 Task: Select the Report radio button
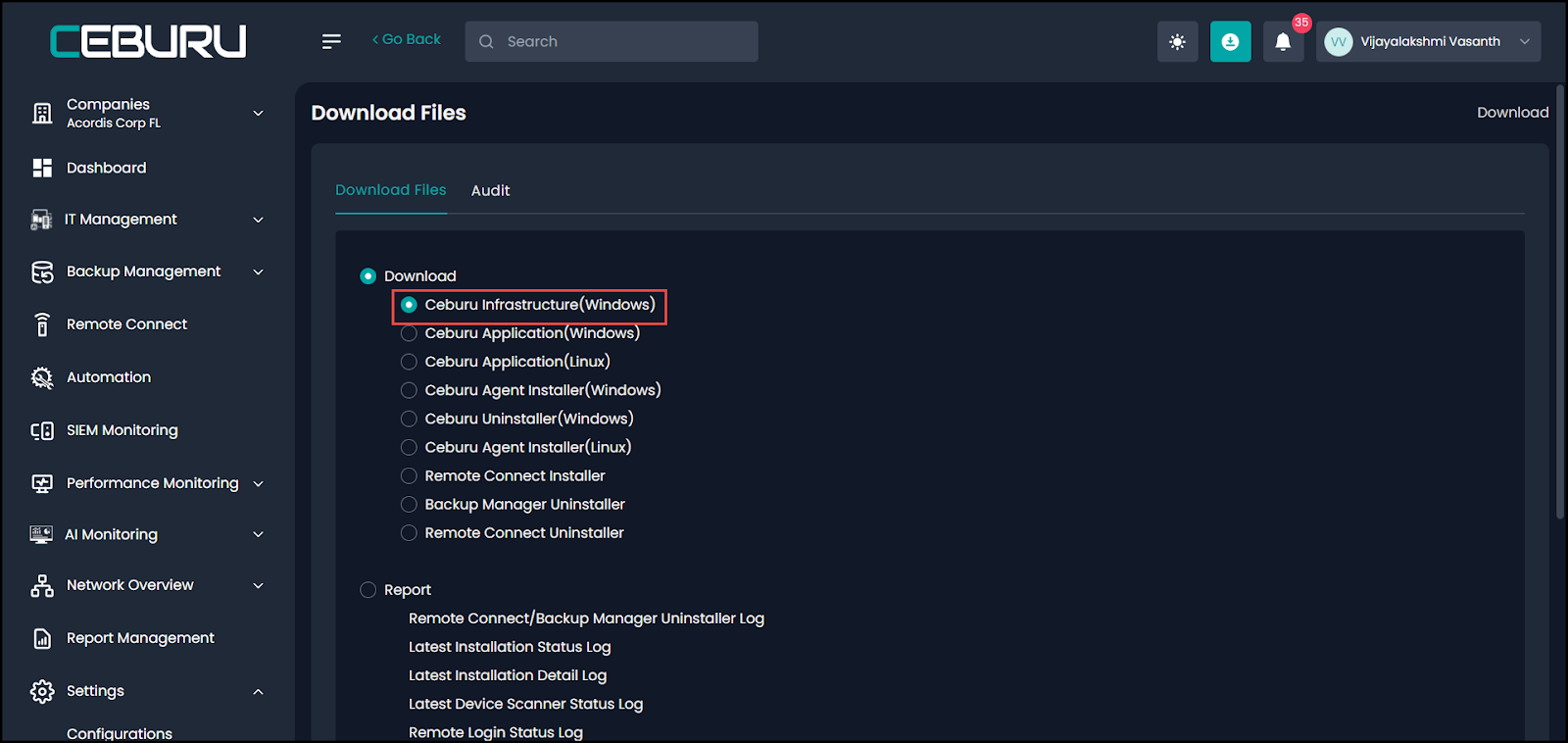tap(367, 590)
